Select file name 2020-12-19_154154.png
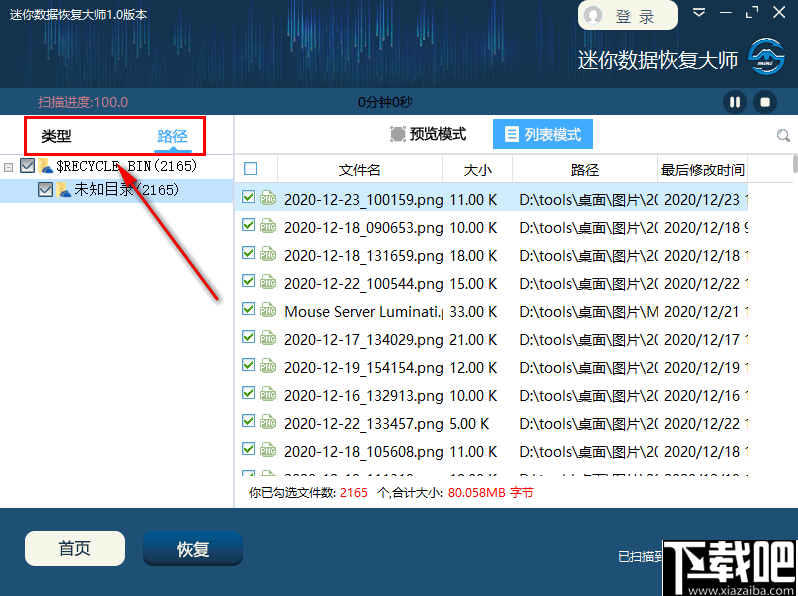 tap(363, 367)
